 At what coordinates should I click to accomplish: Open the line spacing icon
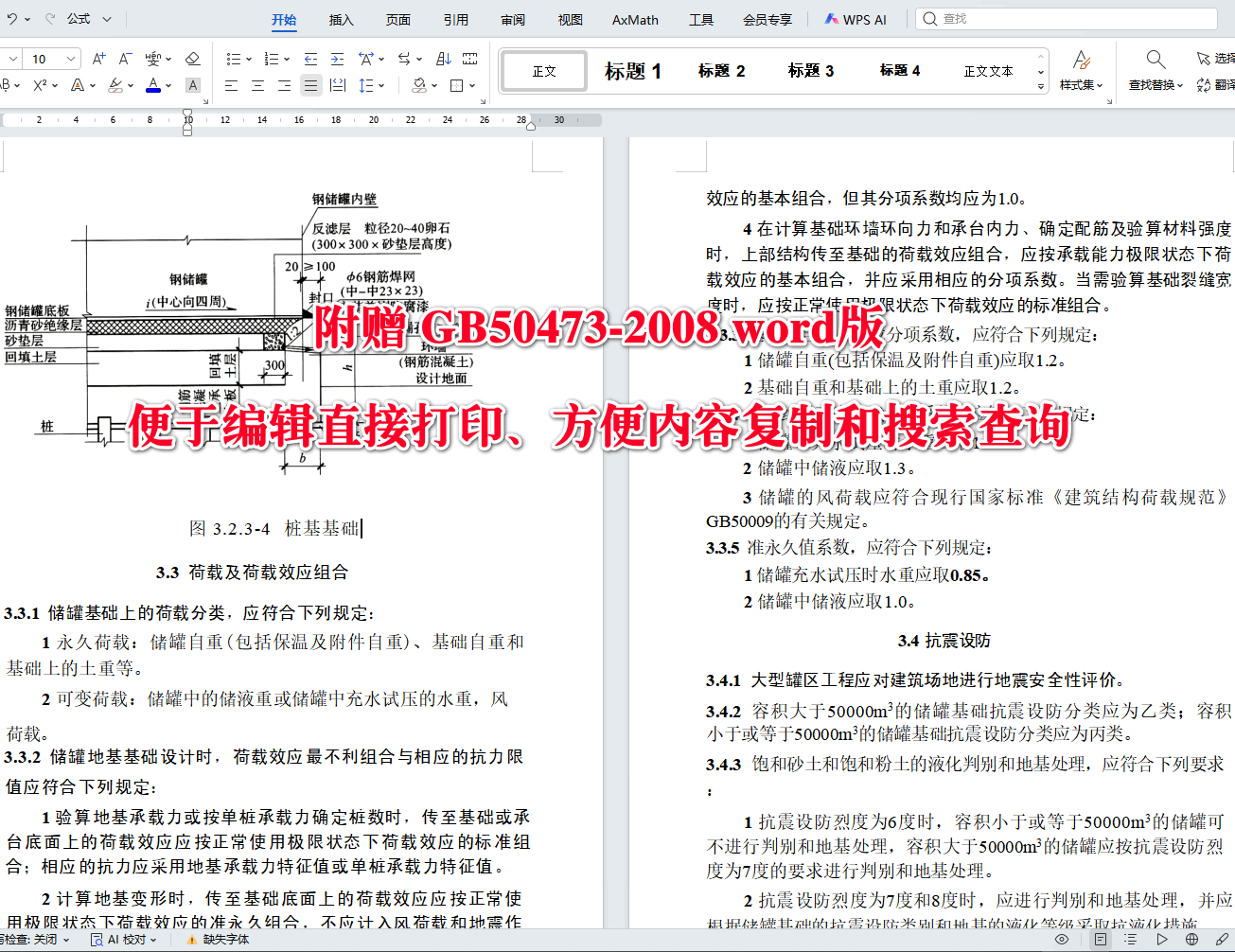366,85
